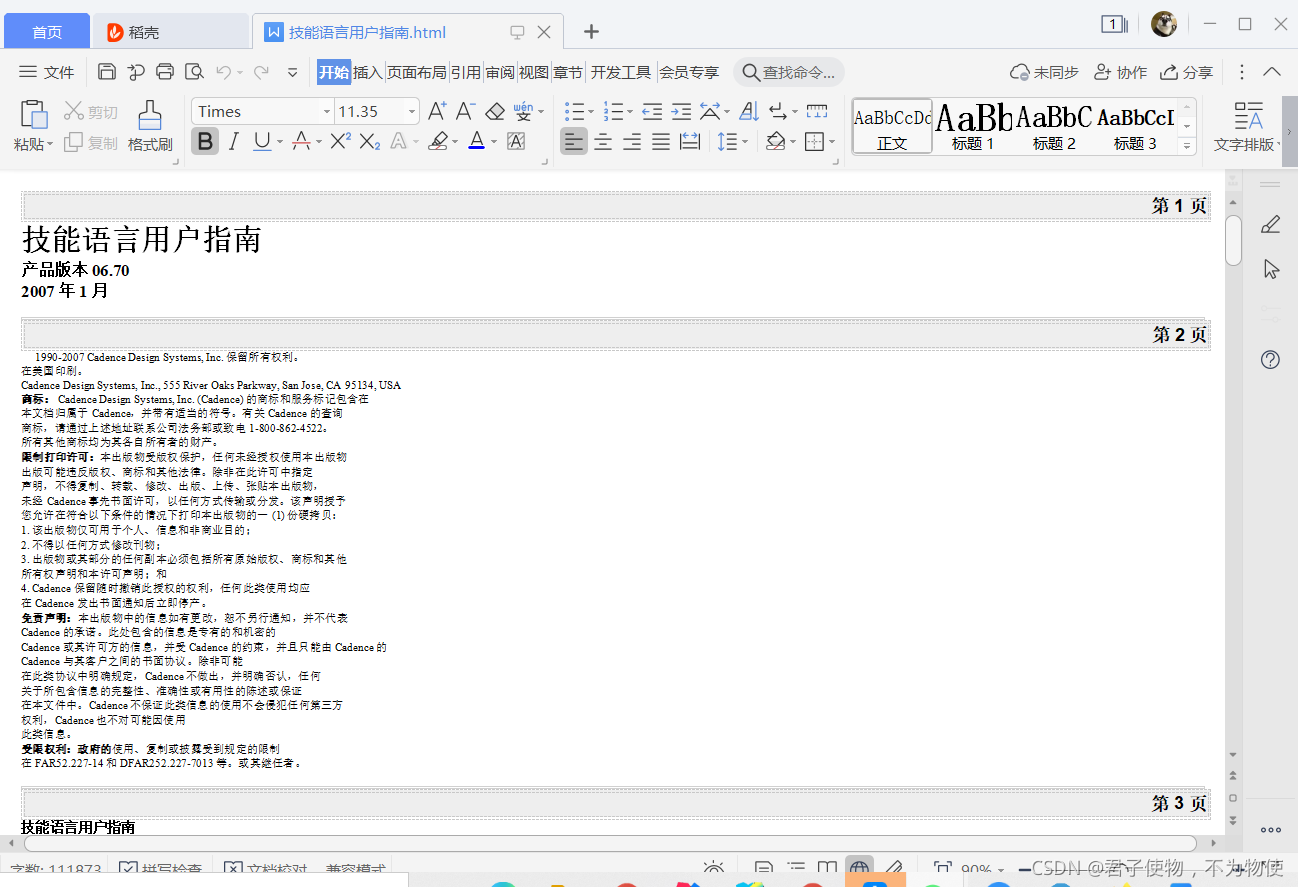Open the 页面布局 (Page Layout) tab
The width and height of the screenshot is (1298, 887).
tap(417, 72)
